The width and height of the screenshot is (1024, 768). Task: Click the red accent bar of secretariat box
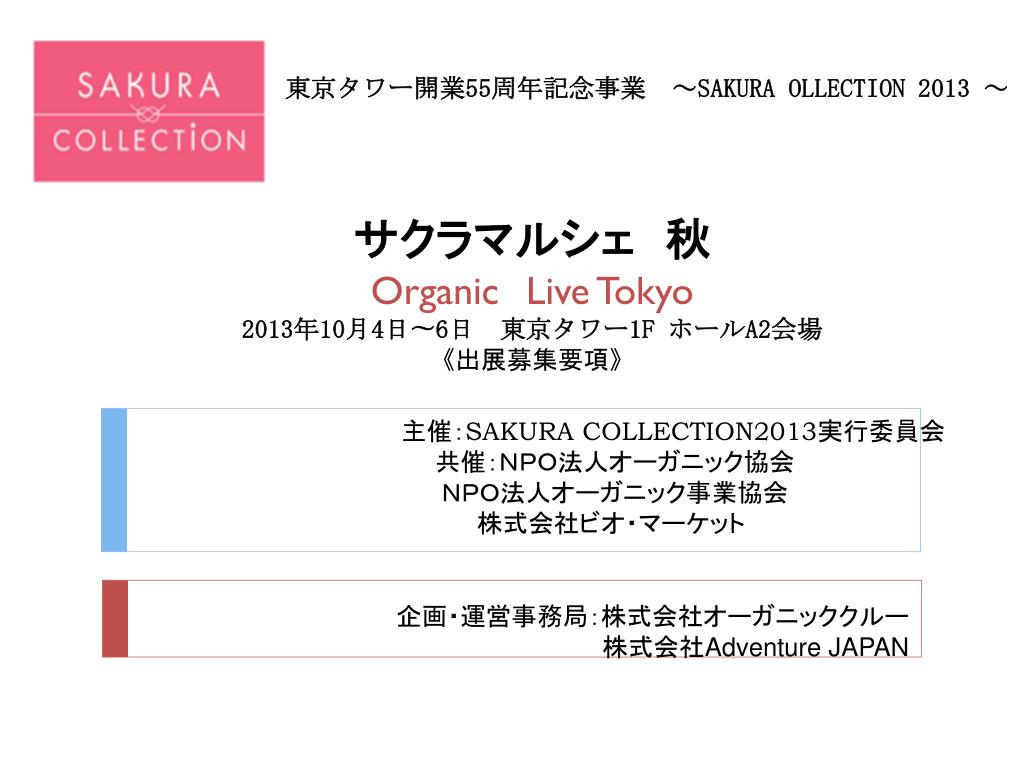point(115,618)
